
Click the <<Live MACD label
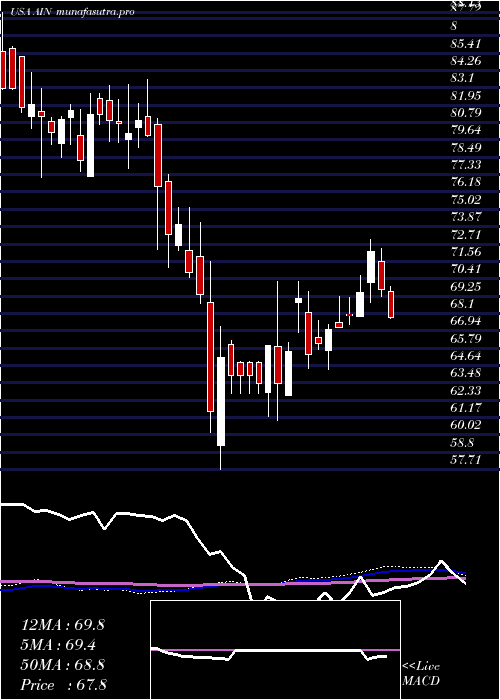(421, 675)
